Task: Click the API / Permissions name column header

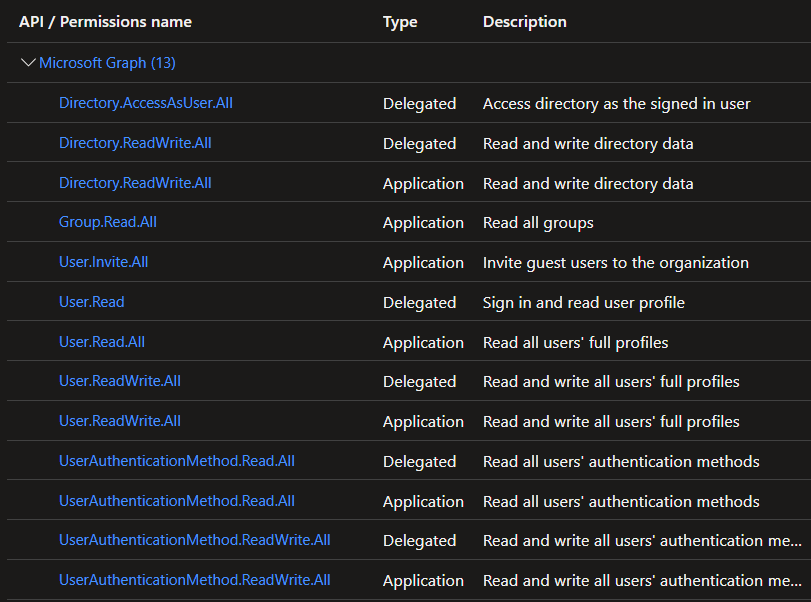Action: tap(106, 22)
